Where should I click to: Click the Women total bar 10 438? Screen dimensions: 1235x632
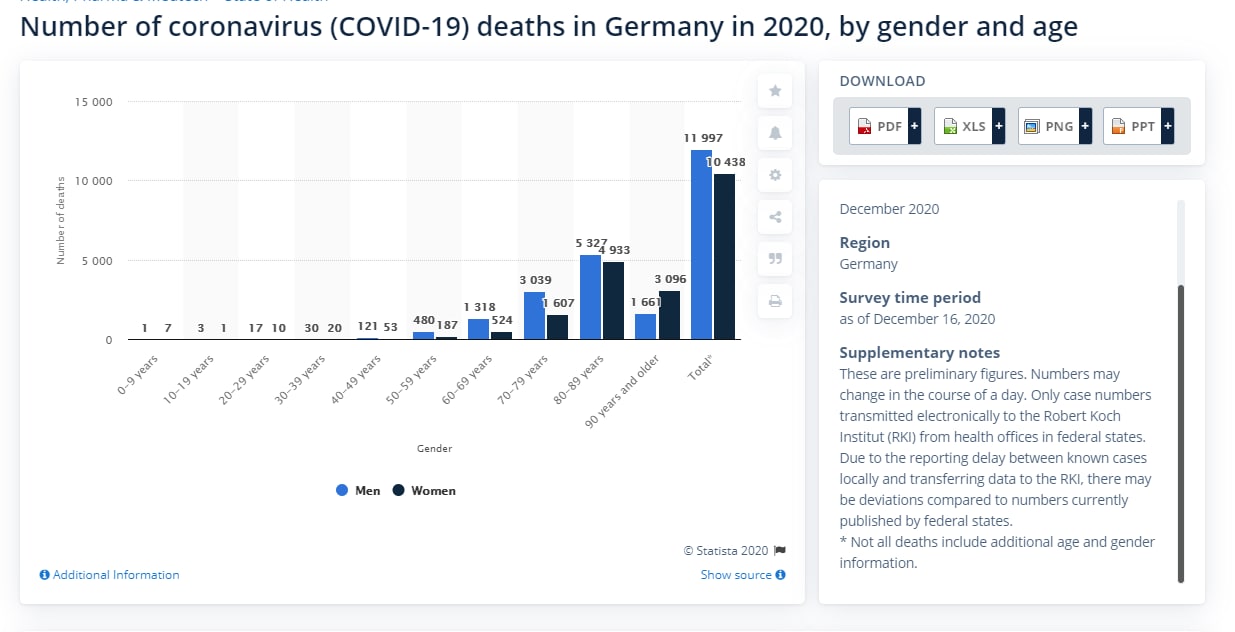click(x=724, y=257)
